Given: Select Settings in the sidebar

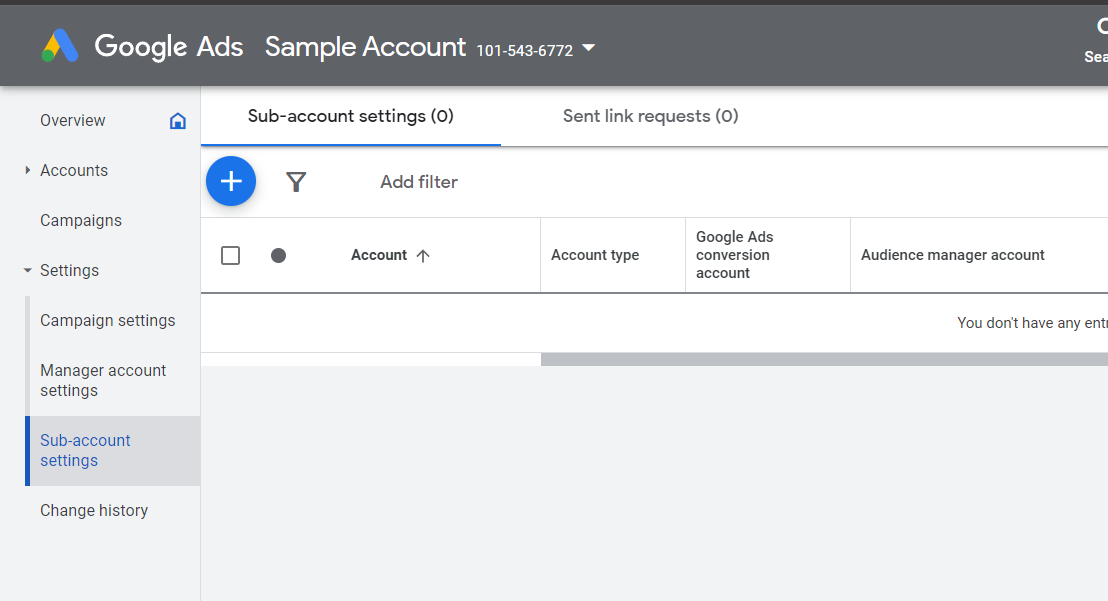Looking at the screenshot, I should point(69,270).
